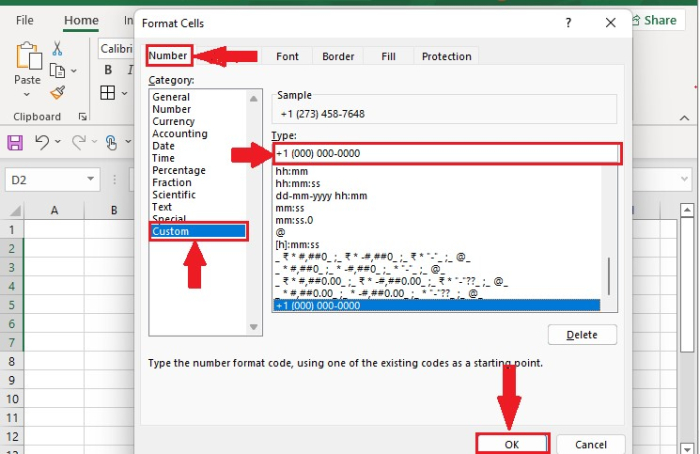Click the Cut scissors icon
700x454 pixels.
coord(57,48)
